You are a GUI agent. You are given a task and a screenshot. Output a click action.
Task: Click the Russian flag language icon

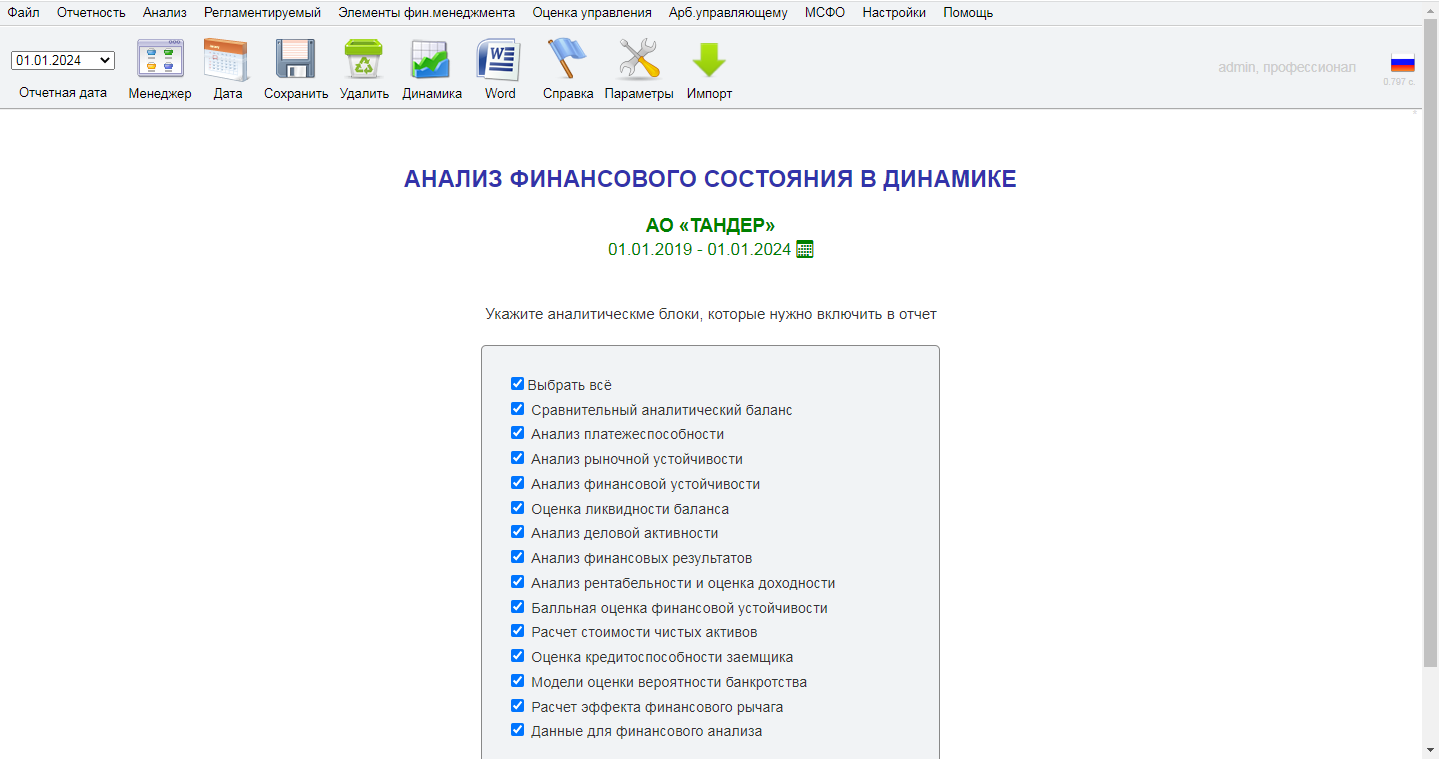[1403, 63]
